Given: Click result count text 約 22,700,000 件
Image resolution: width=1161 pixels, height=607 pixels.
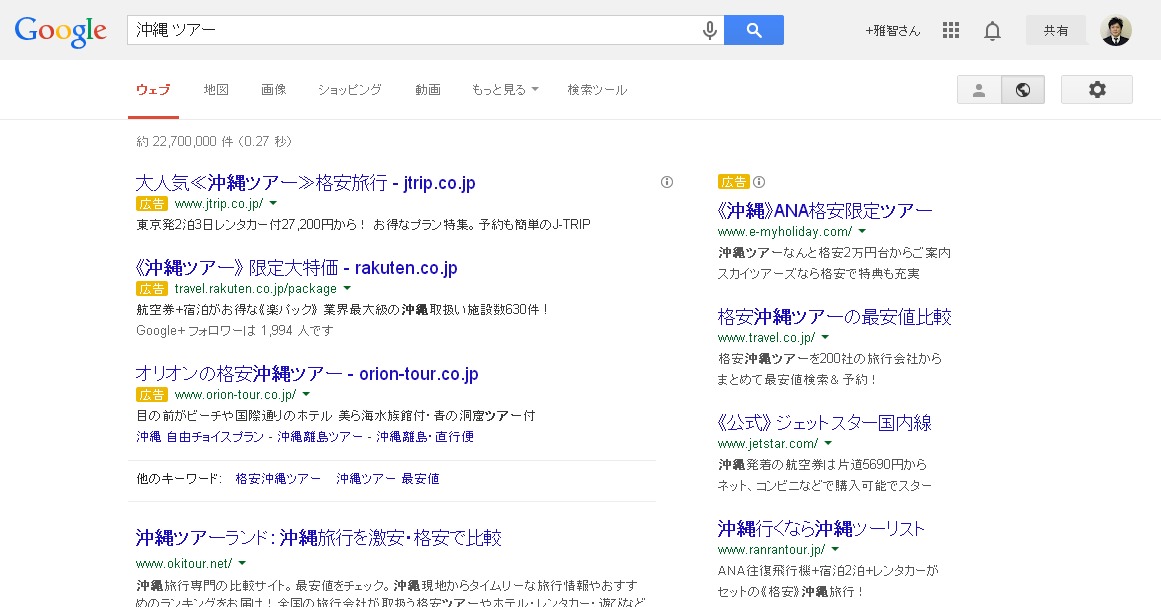Looking at the screenshot, I should (x=185, y=141).
